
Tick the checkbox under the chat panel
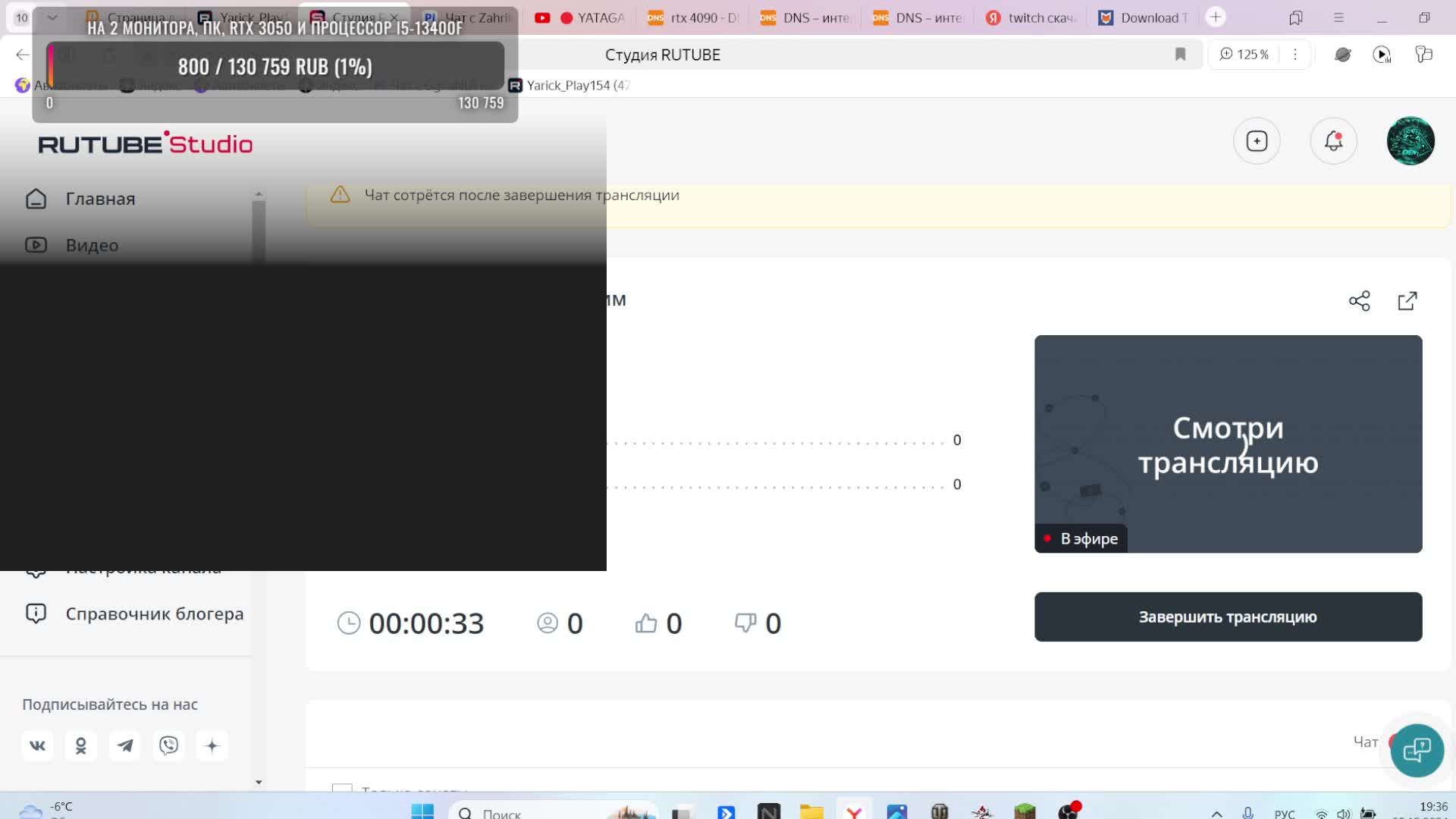pyautogui.click(x=342, y=789)
